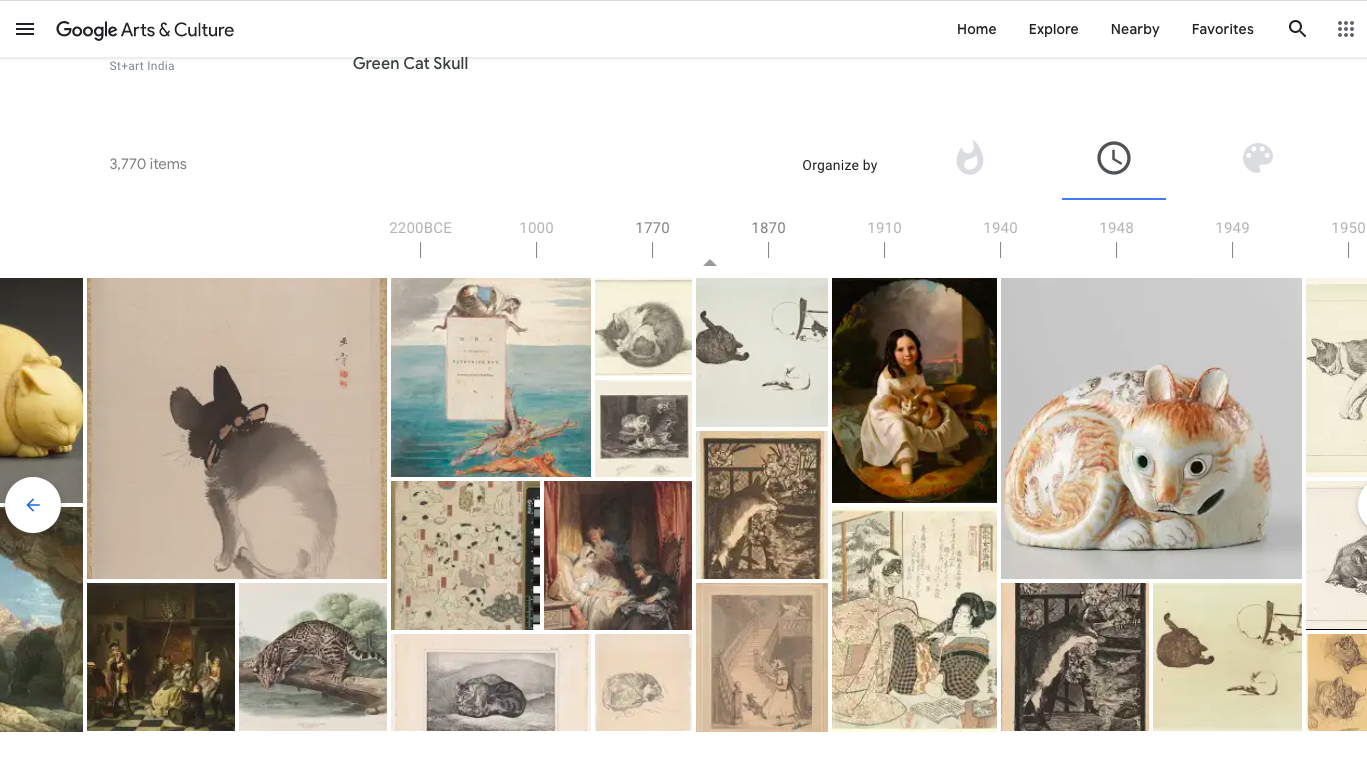
Task: Jump to 1949 on timeline
Action: coord(1232,228)
